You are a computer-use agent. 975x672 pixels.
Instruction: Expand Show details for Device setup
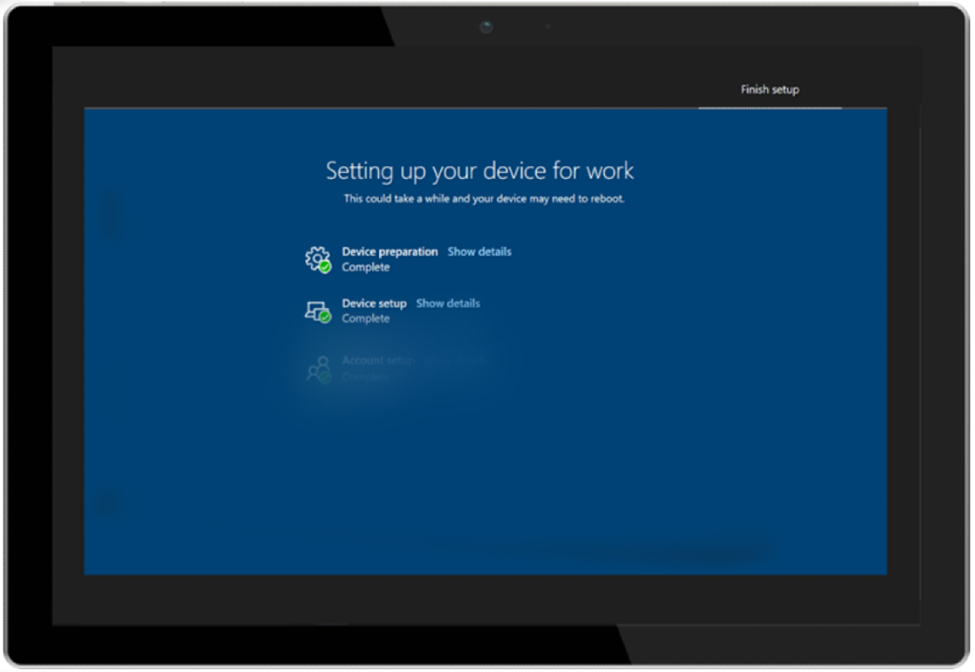[447, 303]
